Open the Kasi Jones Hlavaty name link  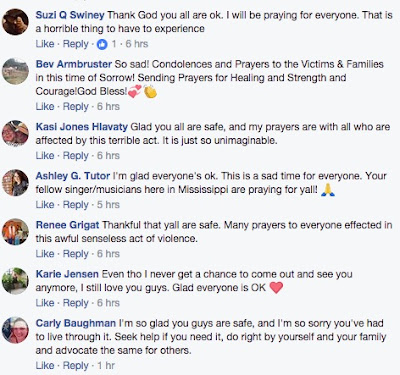pos(82,127)
